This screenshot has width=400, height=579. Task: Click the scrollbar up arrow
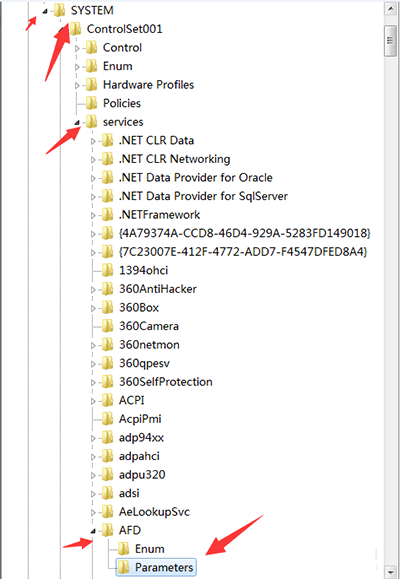pyautogui.click(x=390, y=9)
